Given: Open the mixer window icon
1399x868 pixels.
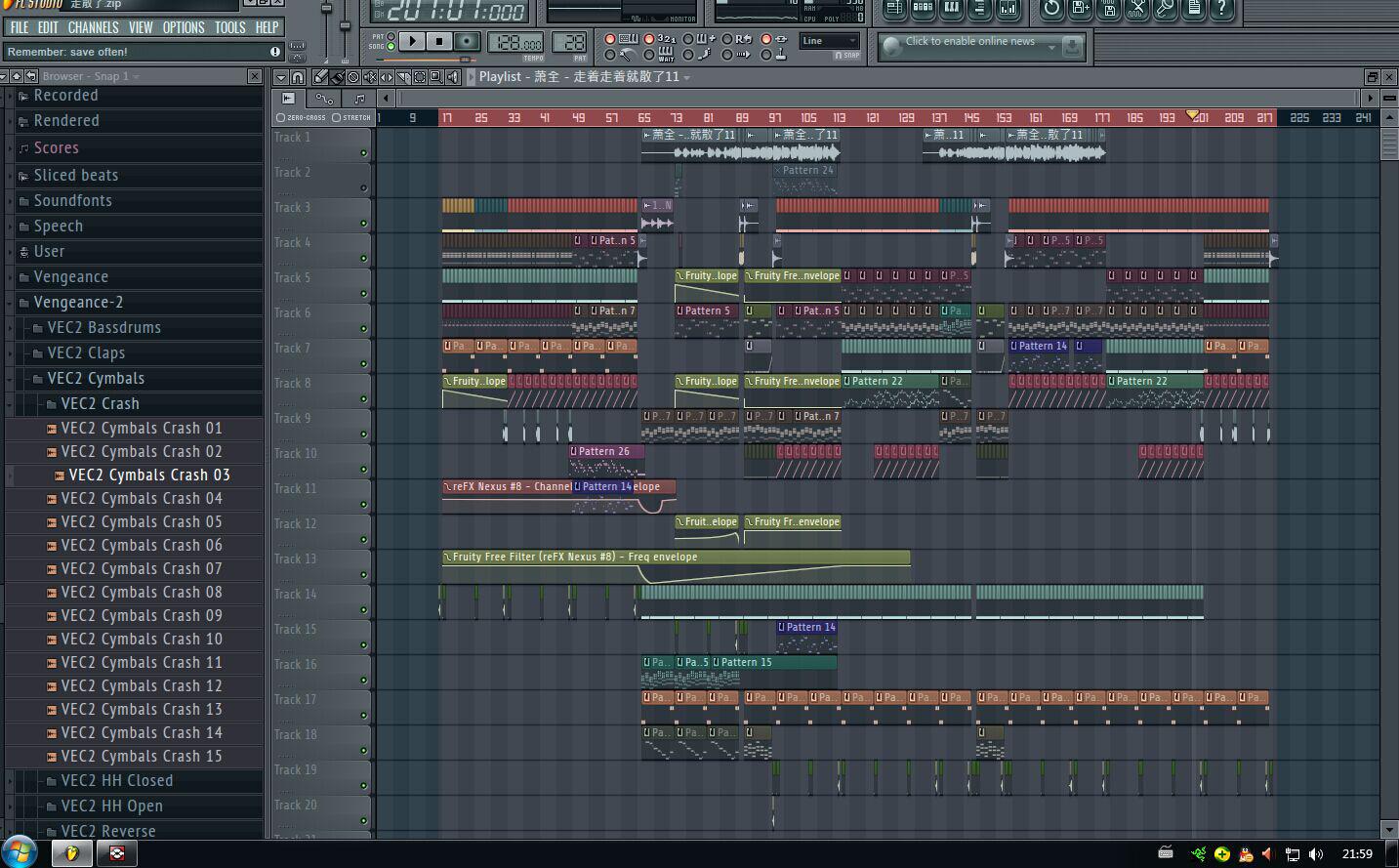Looking at the screenshot, I should click(1008, 8).
